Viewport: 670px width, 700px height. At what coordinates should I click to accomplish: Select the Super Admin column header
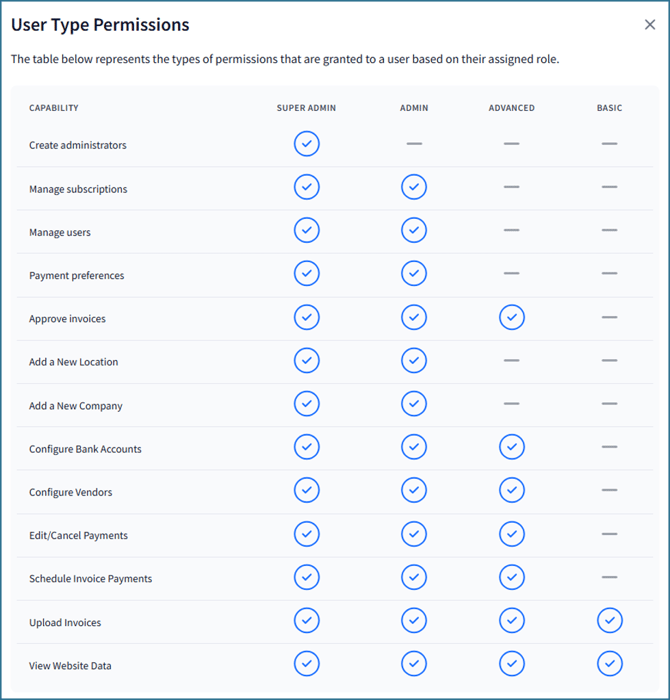[306, 108]
